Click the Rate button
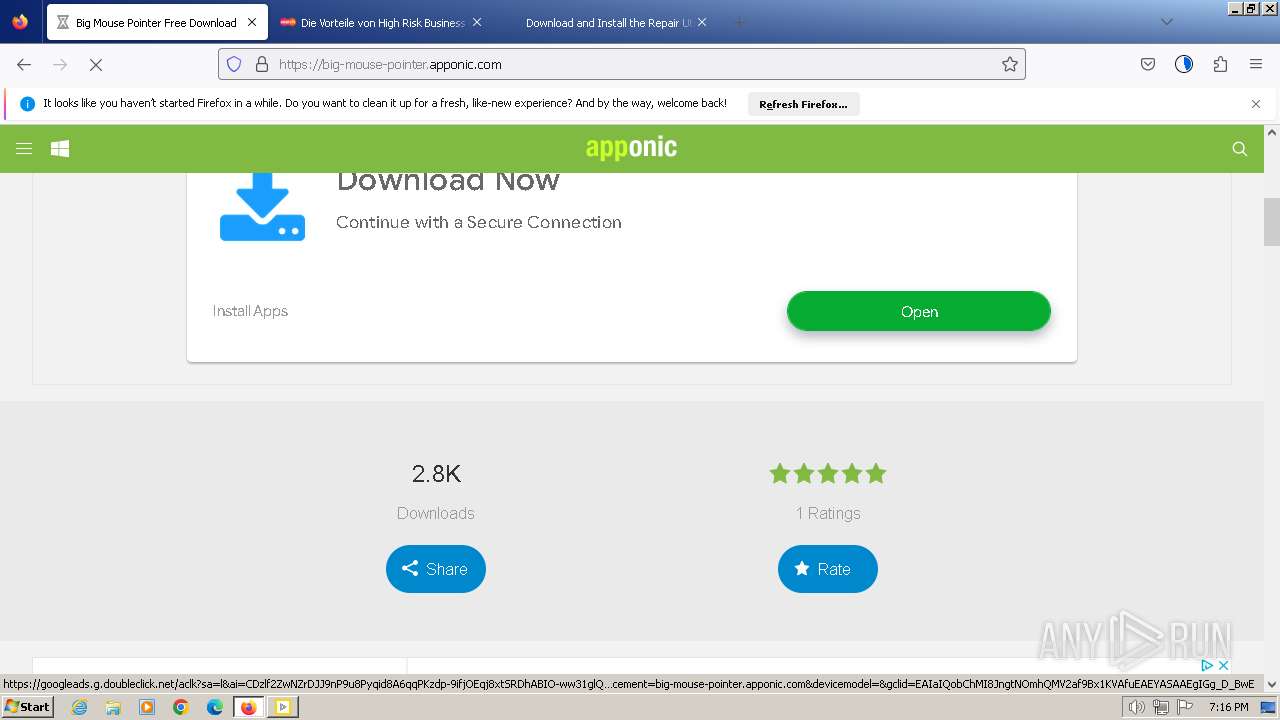The image size is (1280, 720). pyautogui.click(x=828, y=569)
